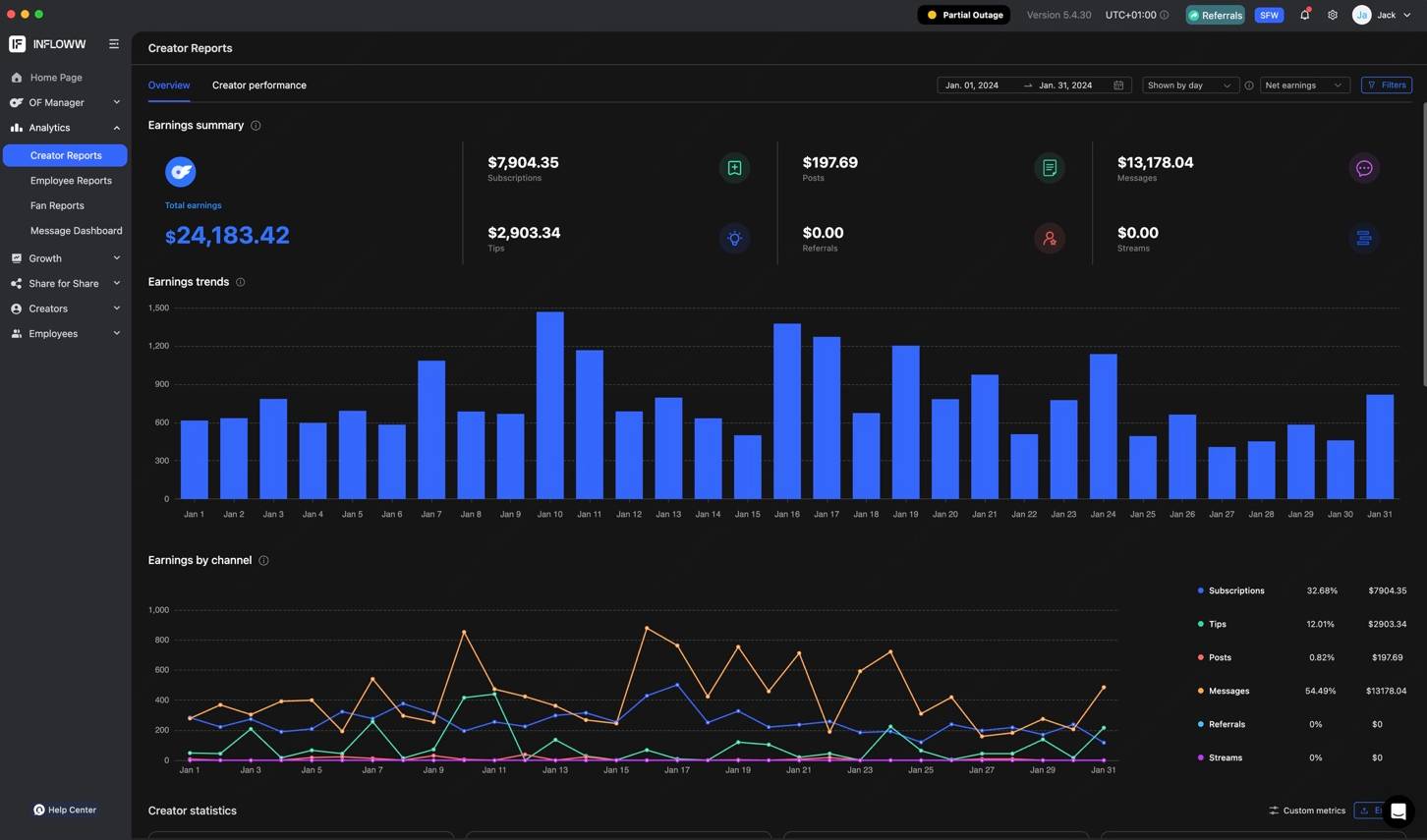Click the page vertical scrollbar
The height and width of the screenshot is (840, 1427).
1423,246
